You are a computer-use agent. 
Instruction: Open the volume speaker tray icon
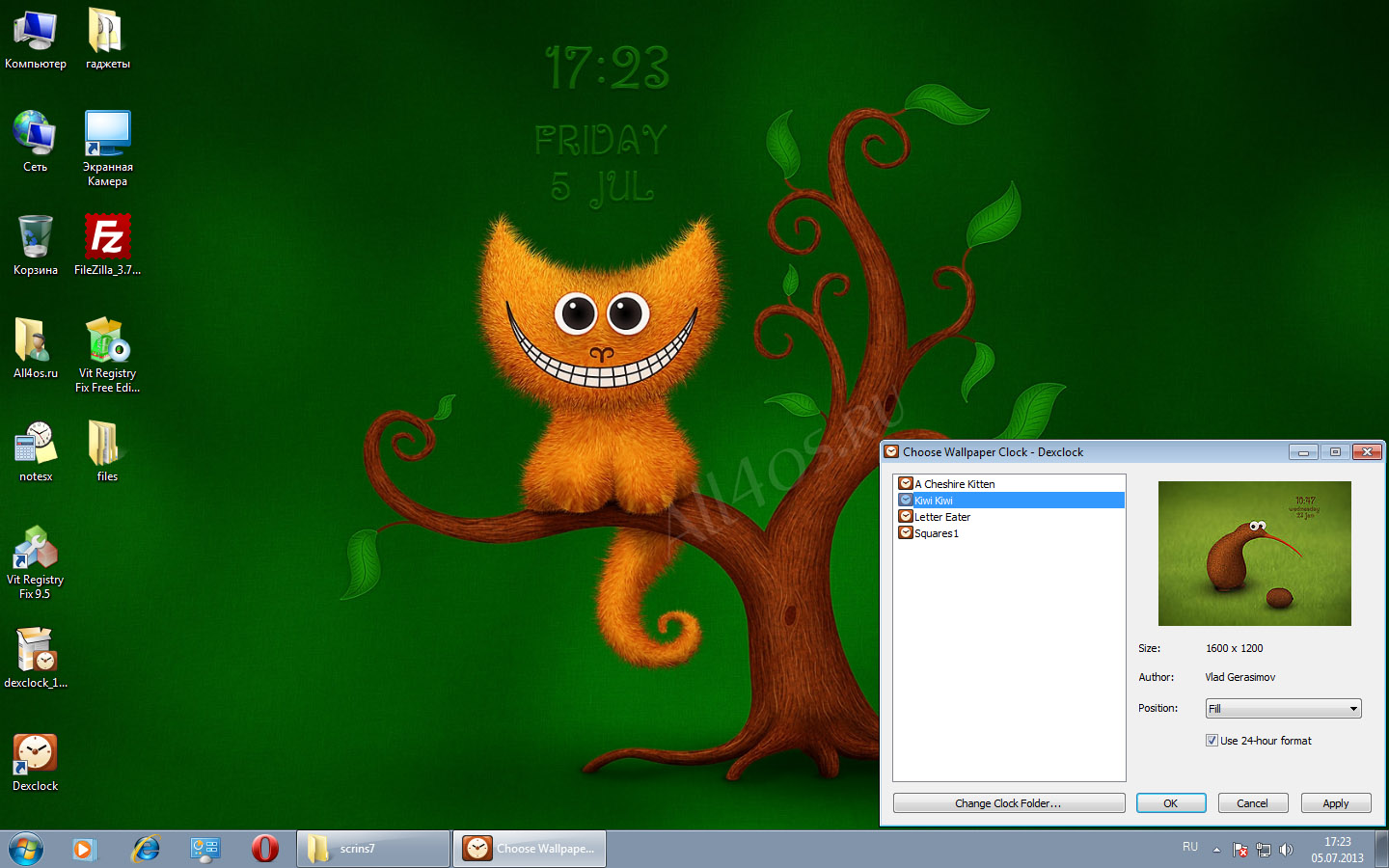pyautogui.click(x=1286, y=850)
